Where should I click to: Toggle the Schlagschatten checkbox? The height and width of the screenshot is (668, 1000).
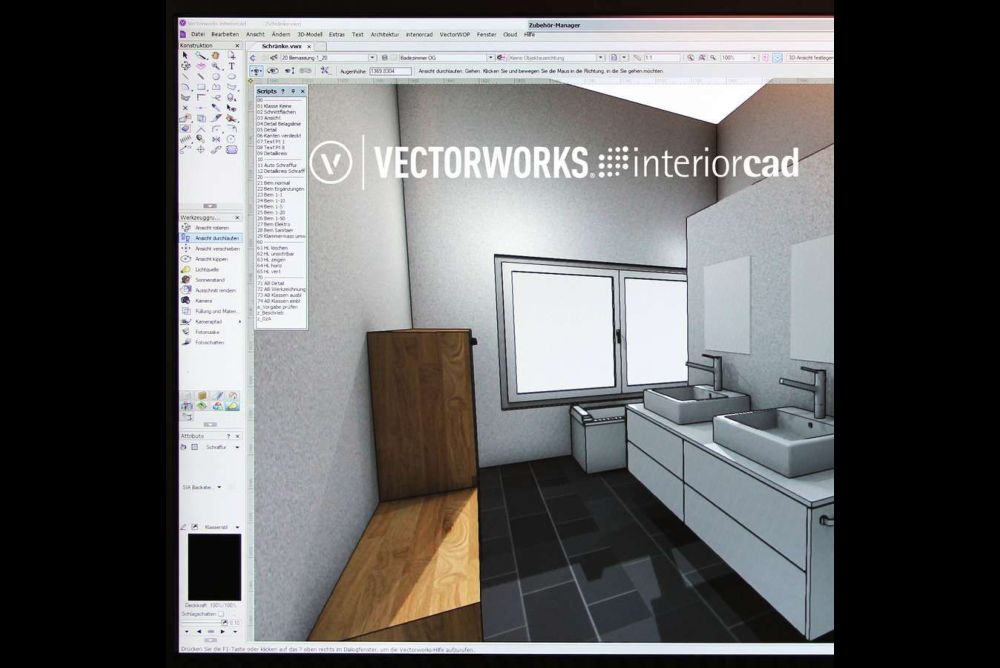[222, 614]
